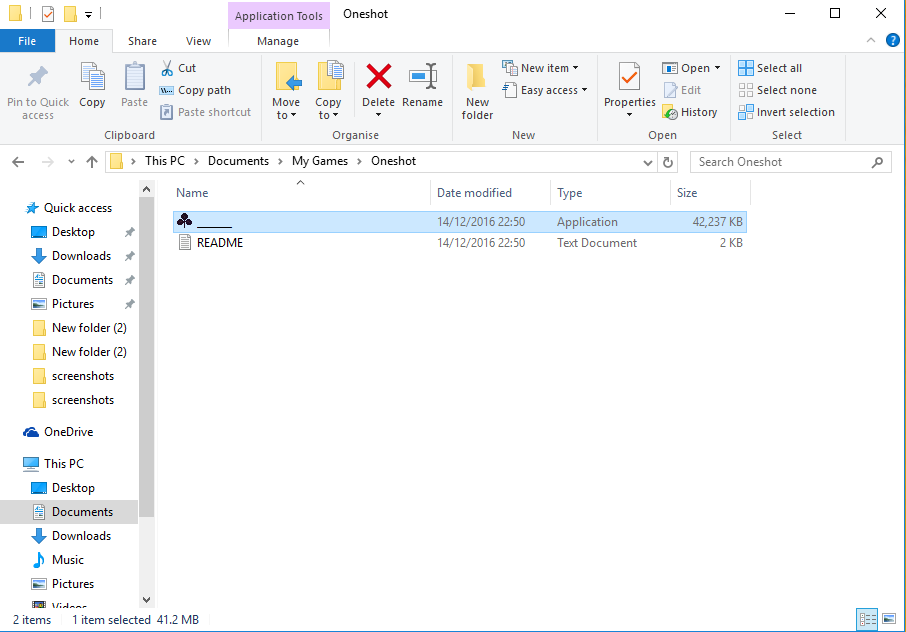This screenshot has height=632, width=906.
Task: Click Copy path in Clipboard group
Action: click(195, 90)
